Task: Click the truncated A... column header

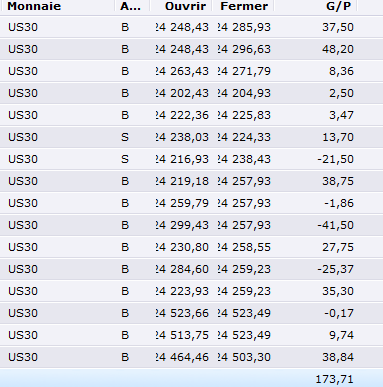Action: [132, 6]
